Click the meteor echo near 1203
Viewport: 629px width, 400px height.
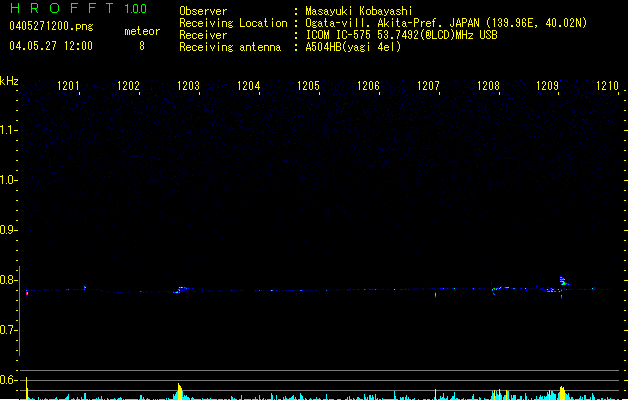(x=181, y=289)
